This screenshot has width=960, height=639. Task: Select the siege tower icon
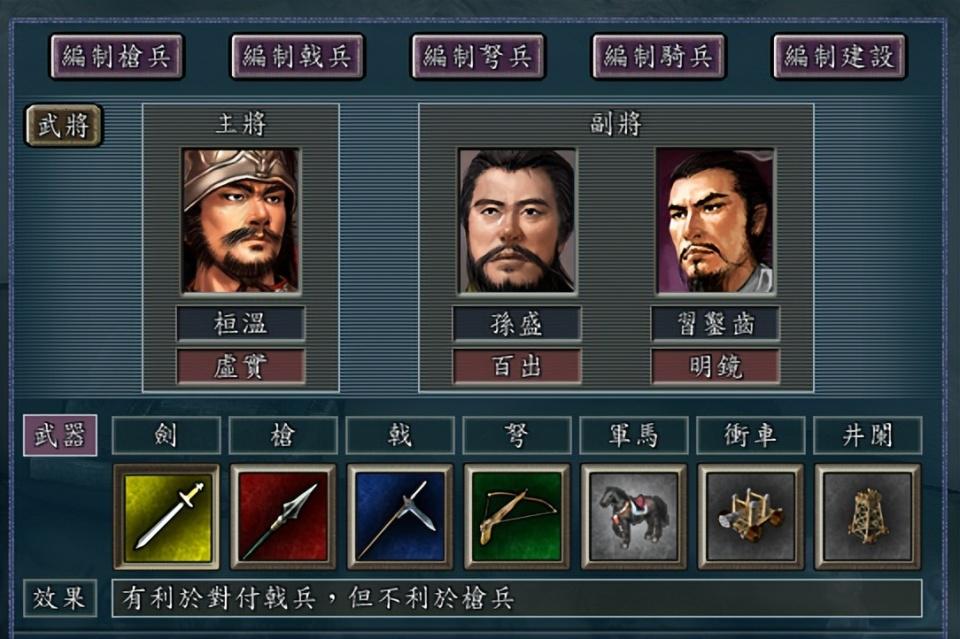click(868, 517)
